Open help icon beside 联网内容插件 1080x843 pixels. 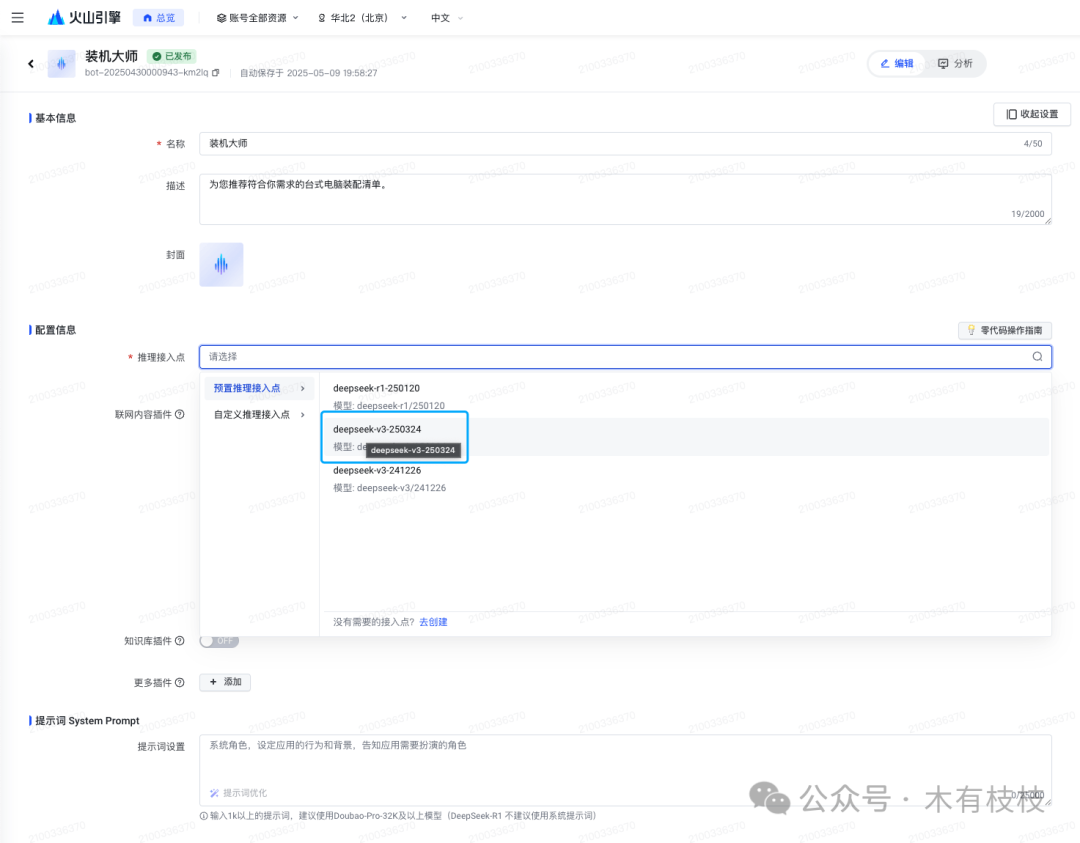pyautogui.click(x=180, y=415)
